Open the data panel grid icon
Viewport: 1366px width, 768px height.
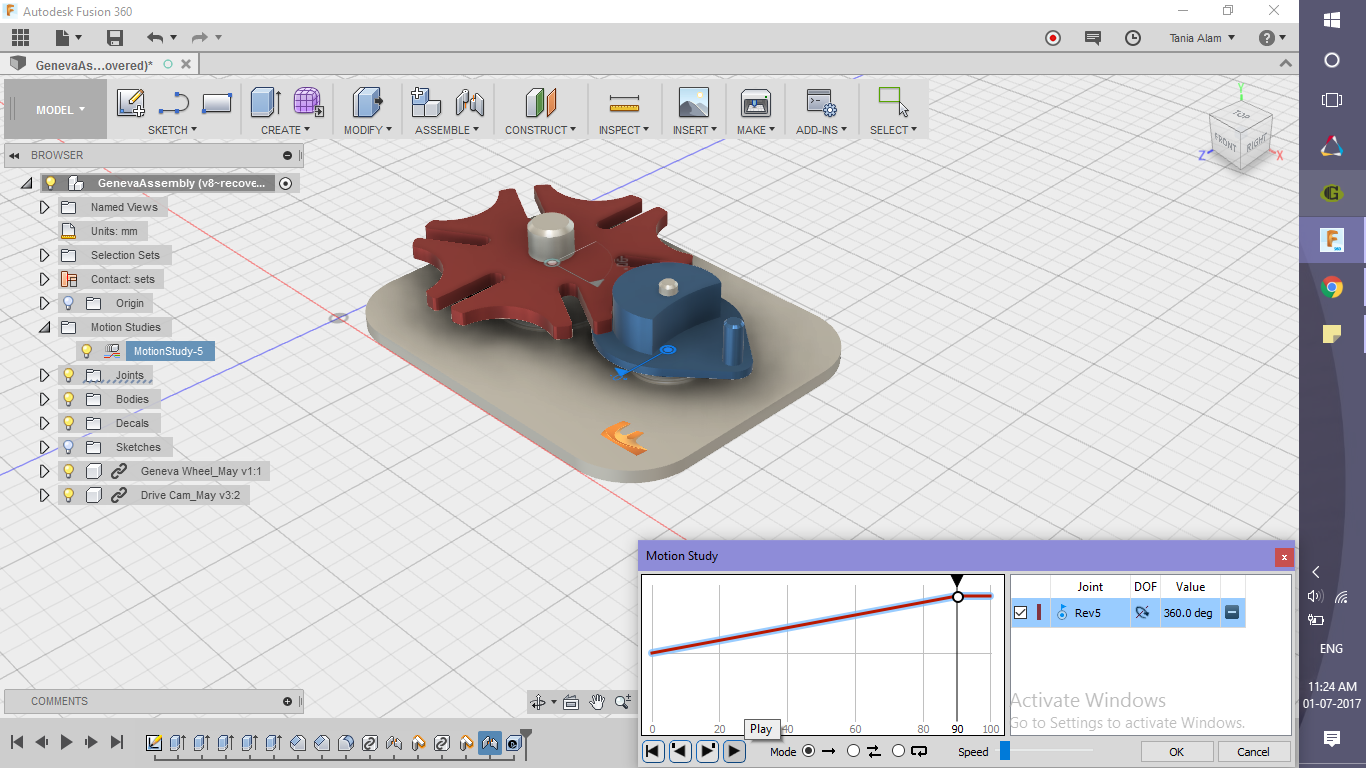point(20,38)
